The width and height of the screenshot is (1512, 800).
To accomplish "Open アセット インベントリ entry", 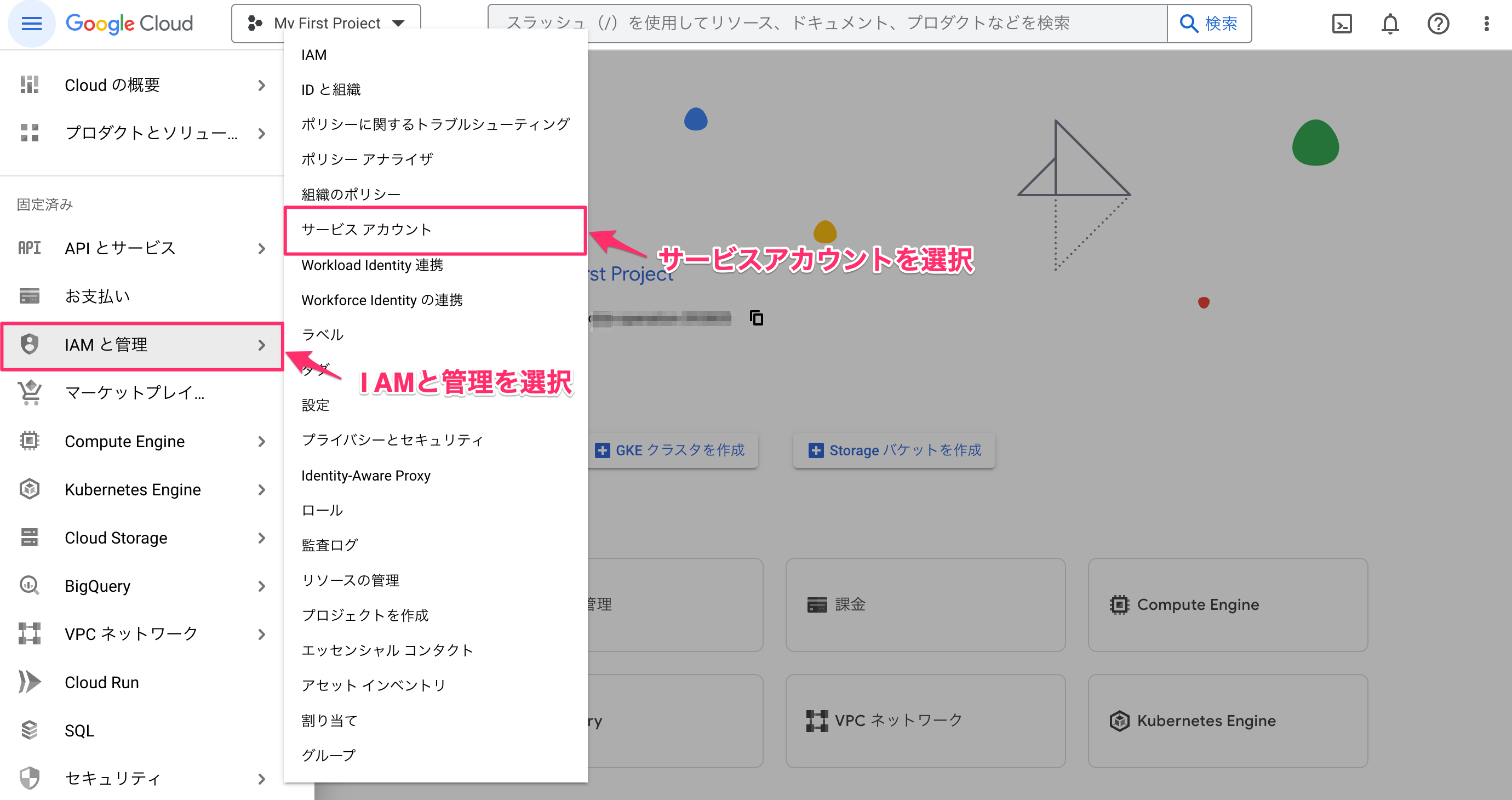I will (435, 685).
